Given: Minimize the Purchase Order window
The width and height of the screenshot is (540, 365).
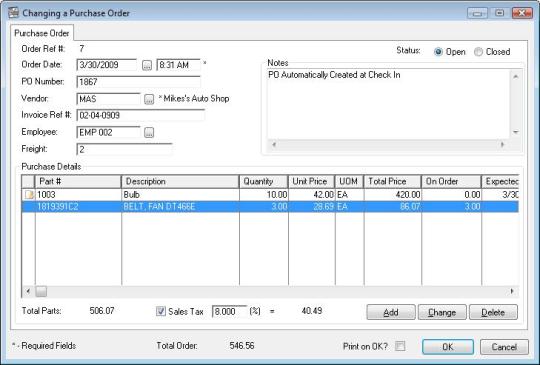Looking at the screenshot, I should coord(477,13).
